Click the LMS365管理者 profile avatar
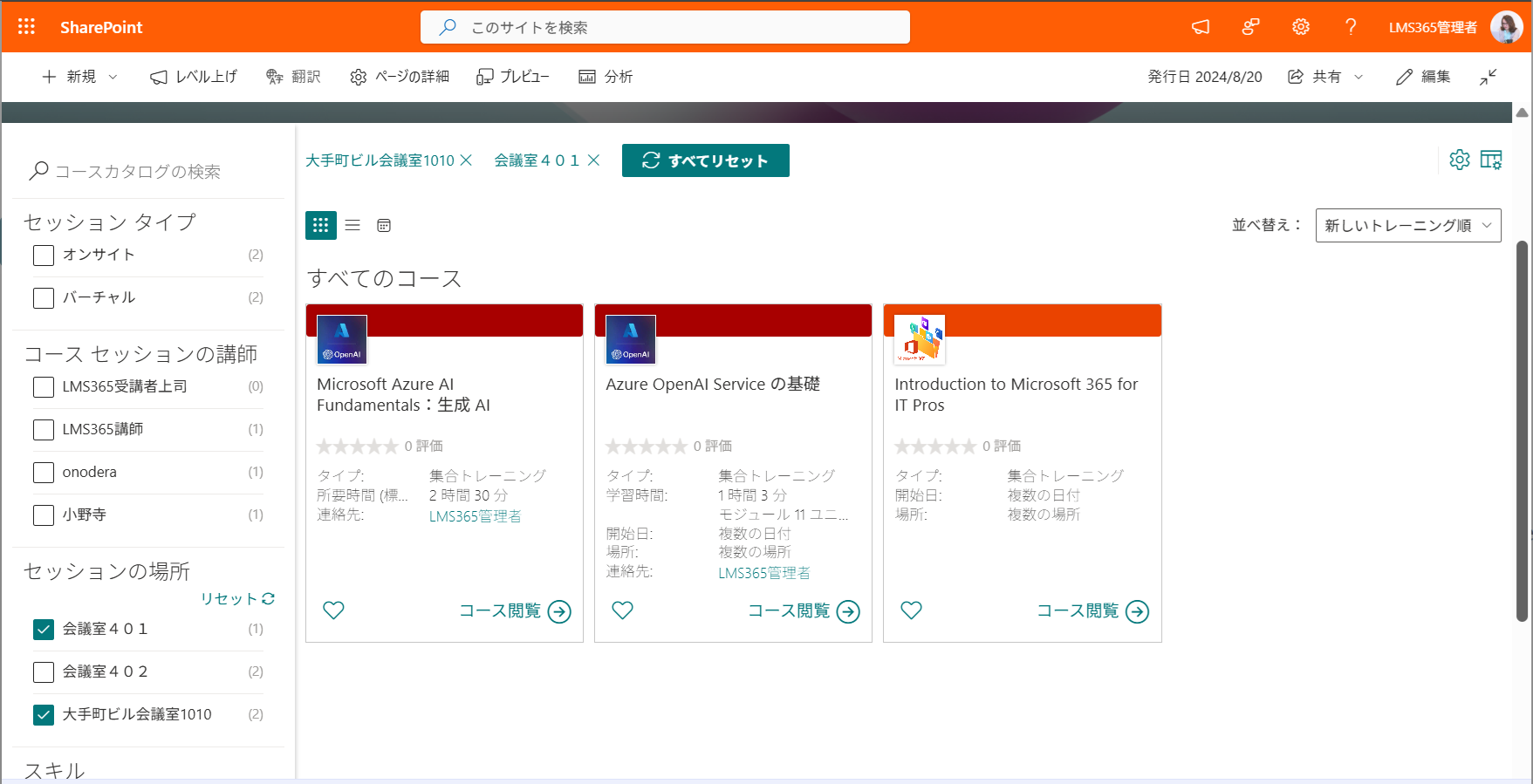The height and width of the screenshot is (784, 1533). pyautogui.click(x=1507, y=27)
